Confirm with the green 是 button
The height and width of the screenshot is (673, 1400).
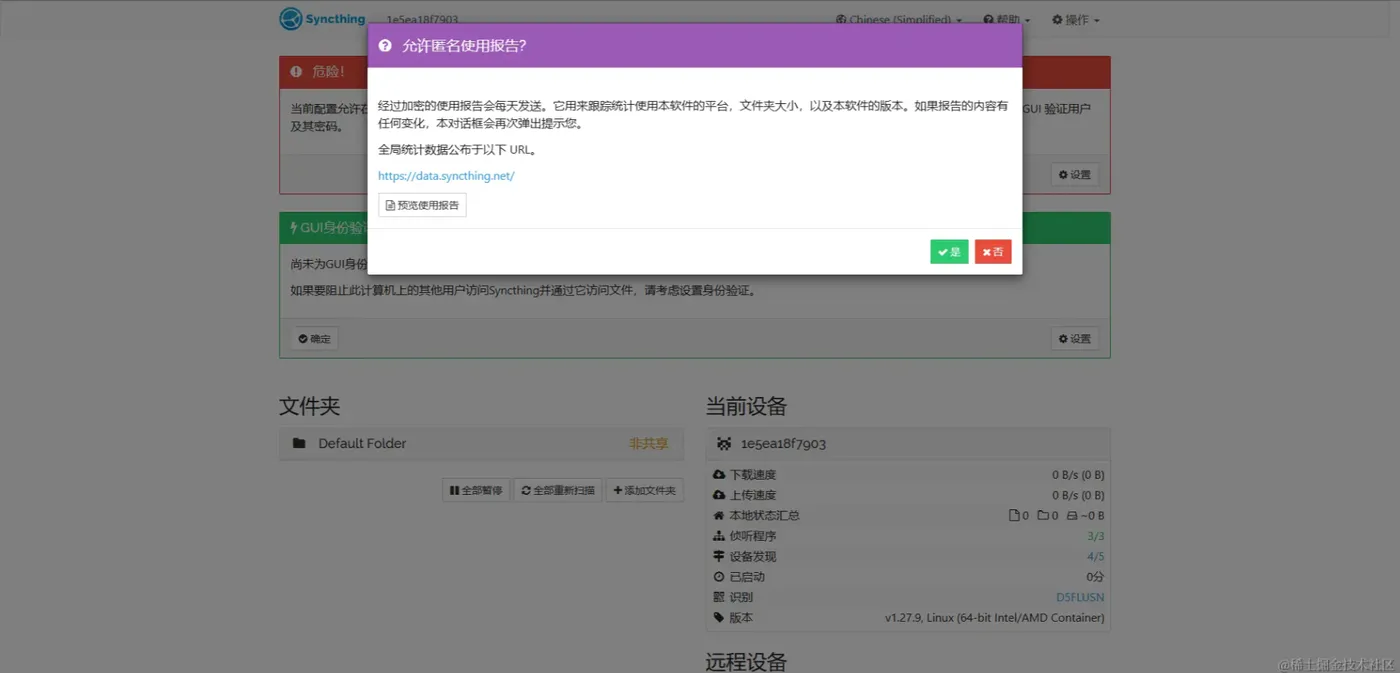tap(949, 252)
